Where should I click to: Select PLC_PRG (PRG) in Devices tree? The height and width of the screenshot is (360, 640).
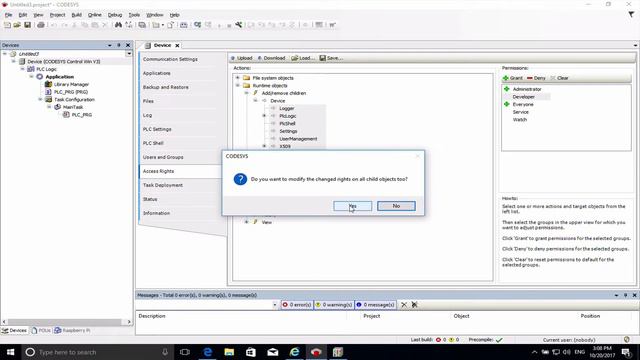tap(71, 92)
